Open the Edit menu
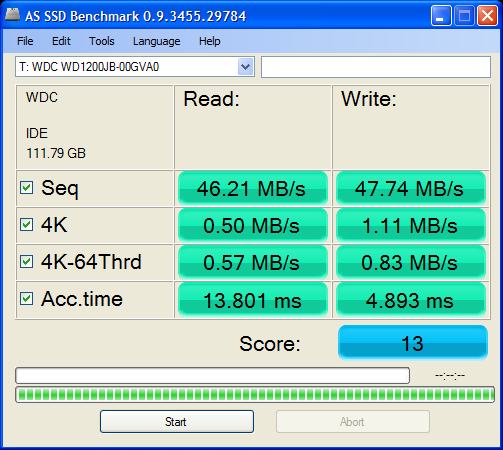Image resolution: width=503 pixels, height=450 pixels. click(61, 41)
